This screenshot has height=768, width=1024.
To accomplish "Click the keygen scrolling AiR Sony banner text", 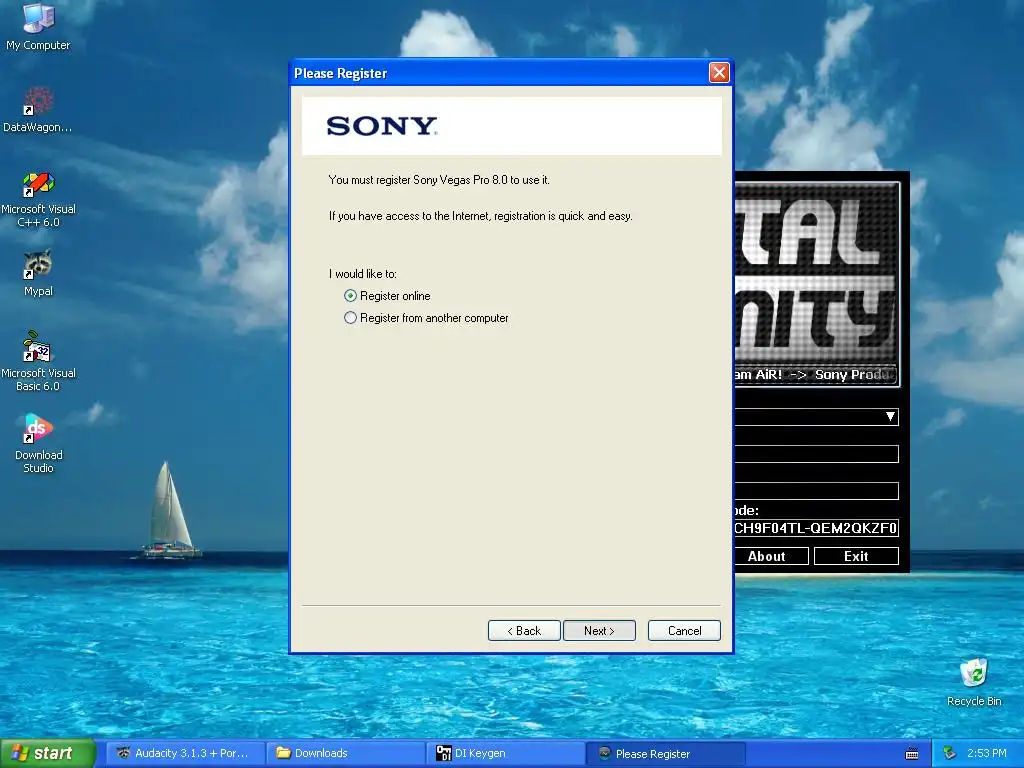I will [x=815, y=375].
